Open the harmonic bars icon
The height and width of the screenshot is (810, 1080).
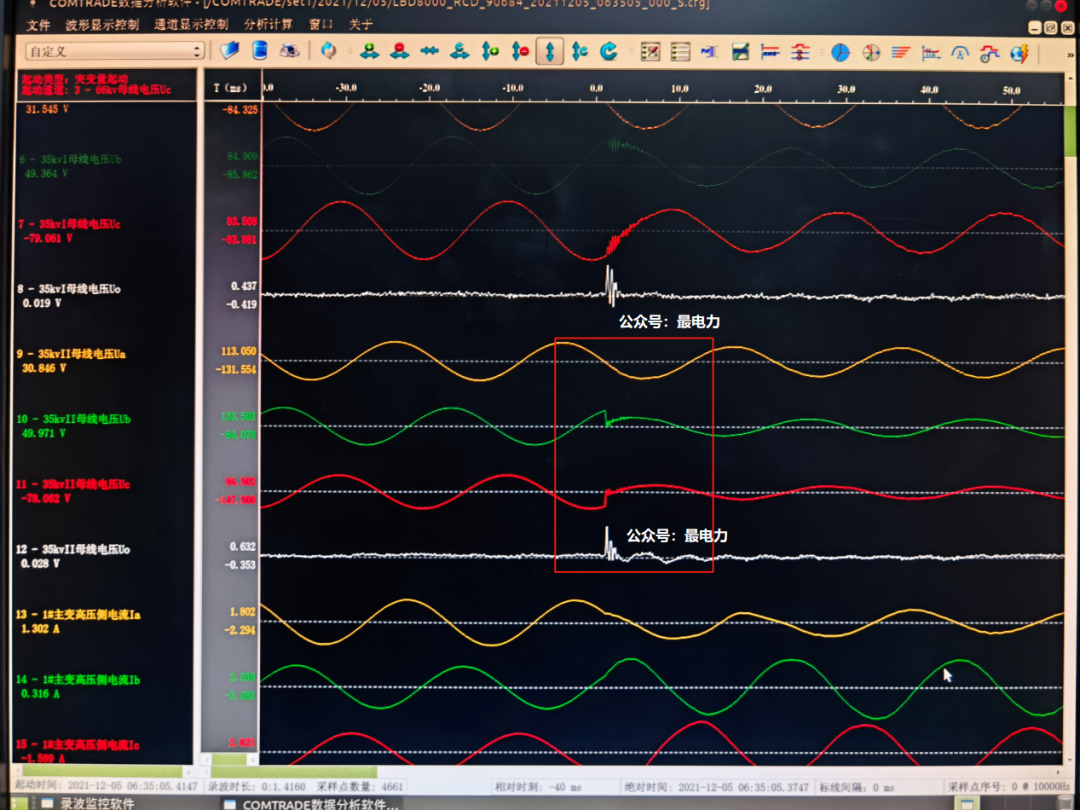pos(900,52)
